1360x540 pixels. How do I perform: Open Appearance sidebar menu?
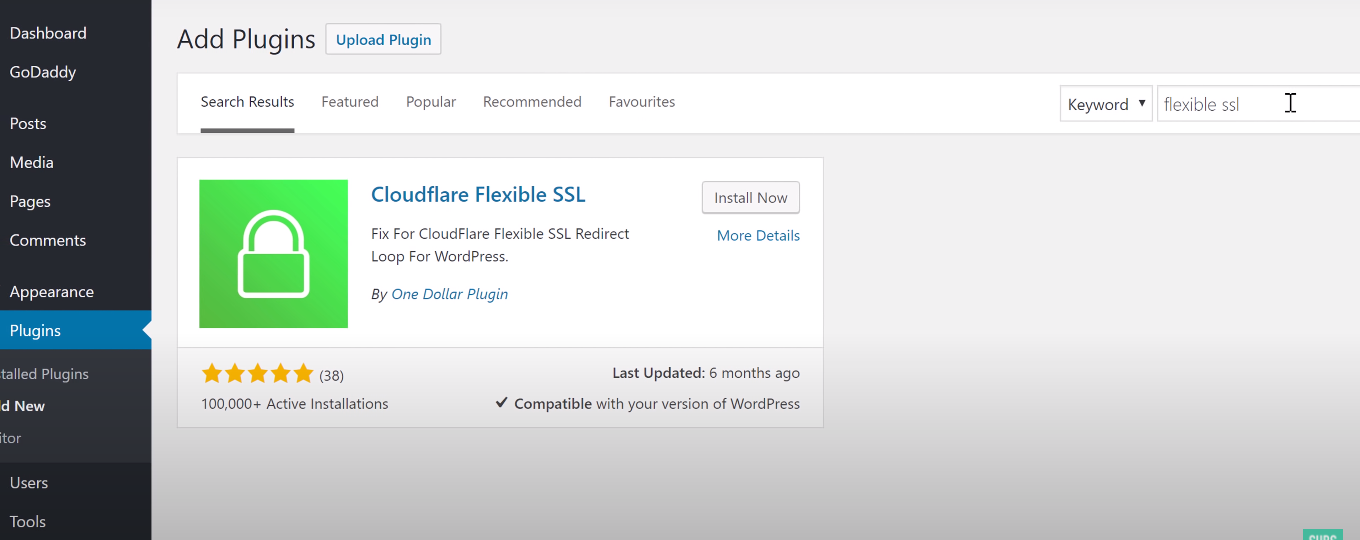tap(52, 292)
